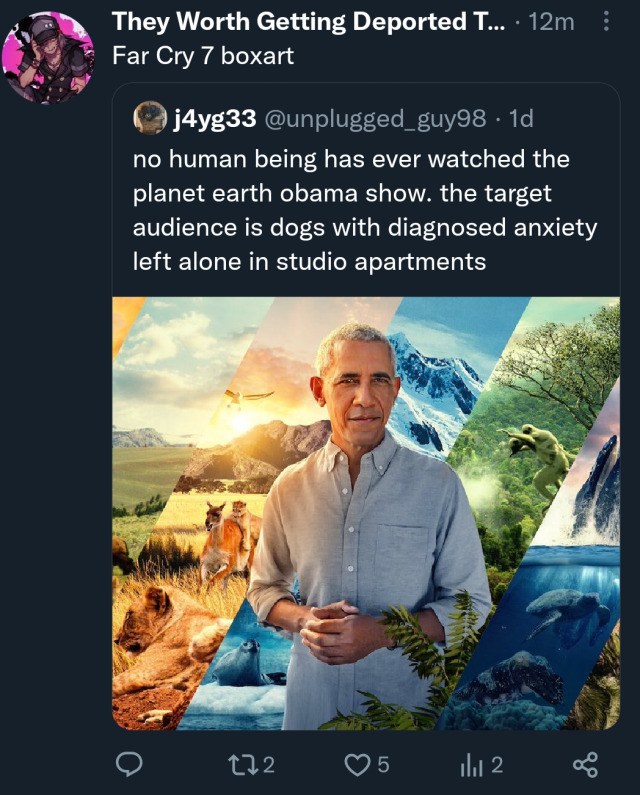
Task: Reply to the Far Cry 7 tweet
Action: tap(128, 765)
